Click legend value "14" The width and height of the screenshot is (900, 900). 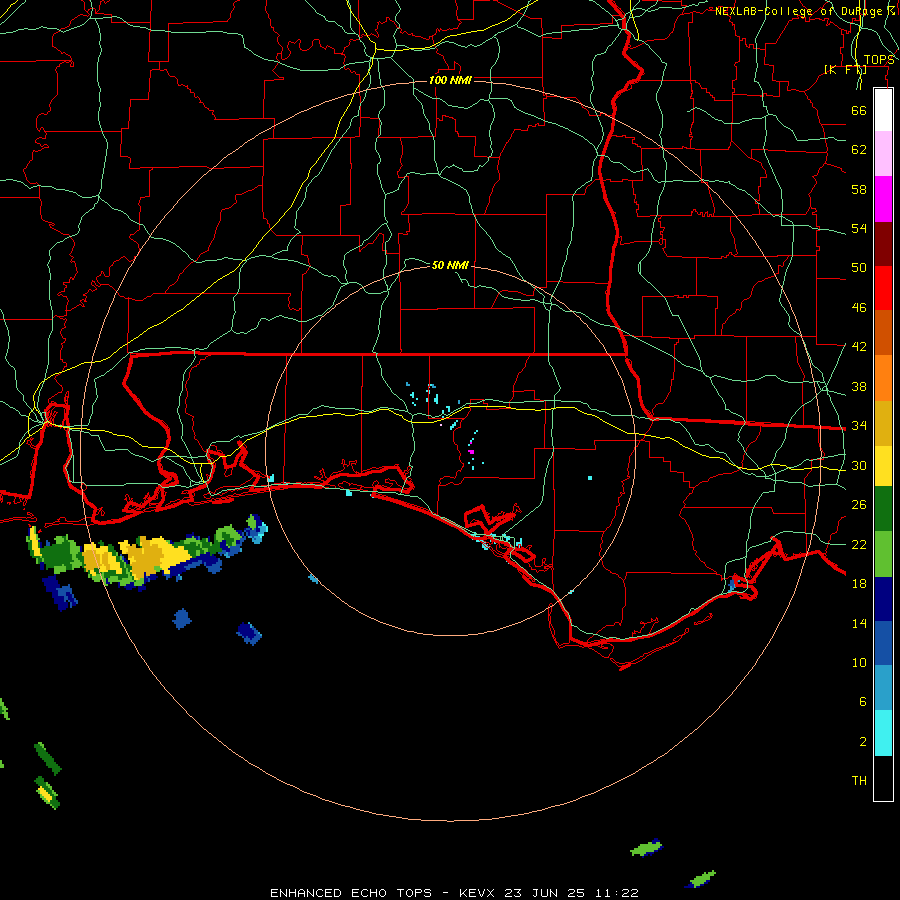(859, 623)
